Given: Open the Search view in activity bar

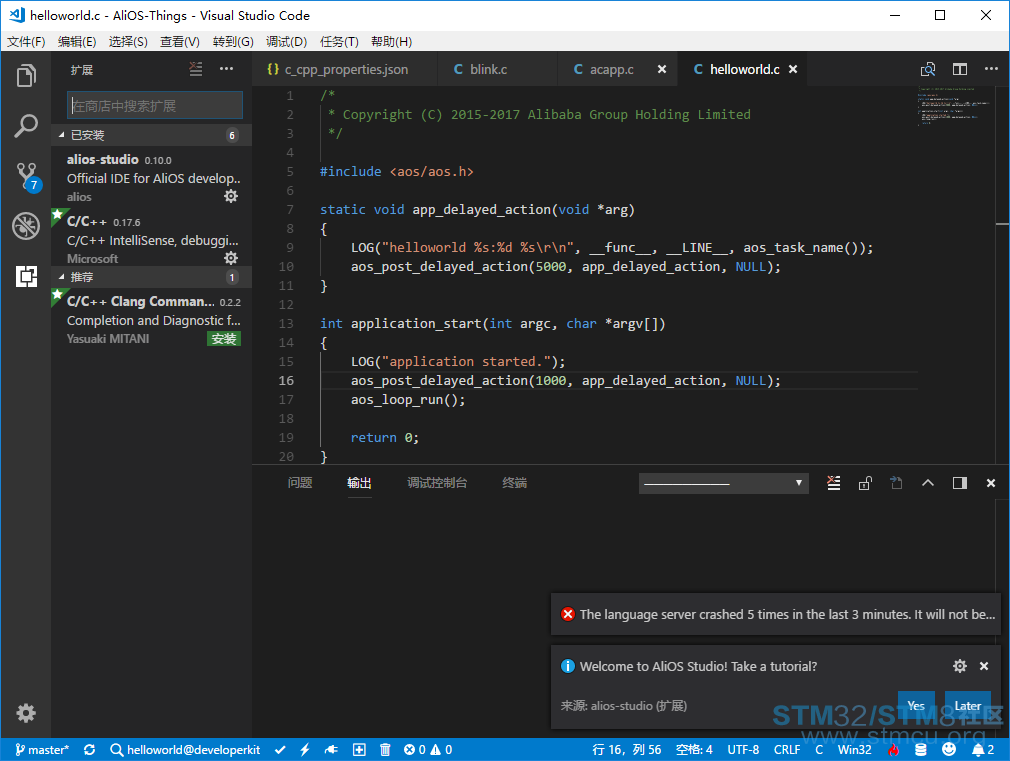Looking at the screenshot, I should point(26,126).
